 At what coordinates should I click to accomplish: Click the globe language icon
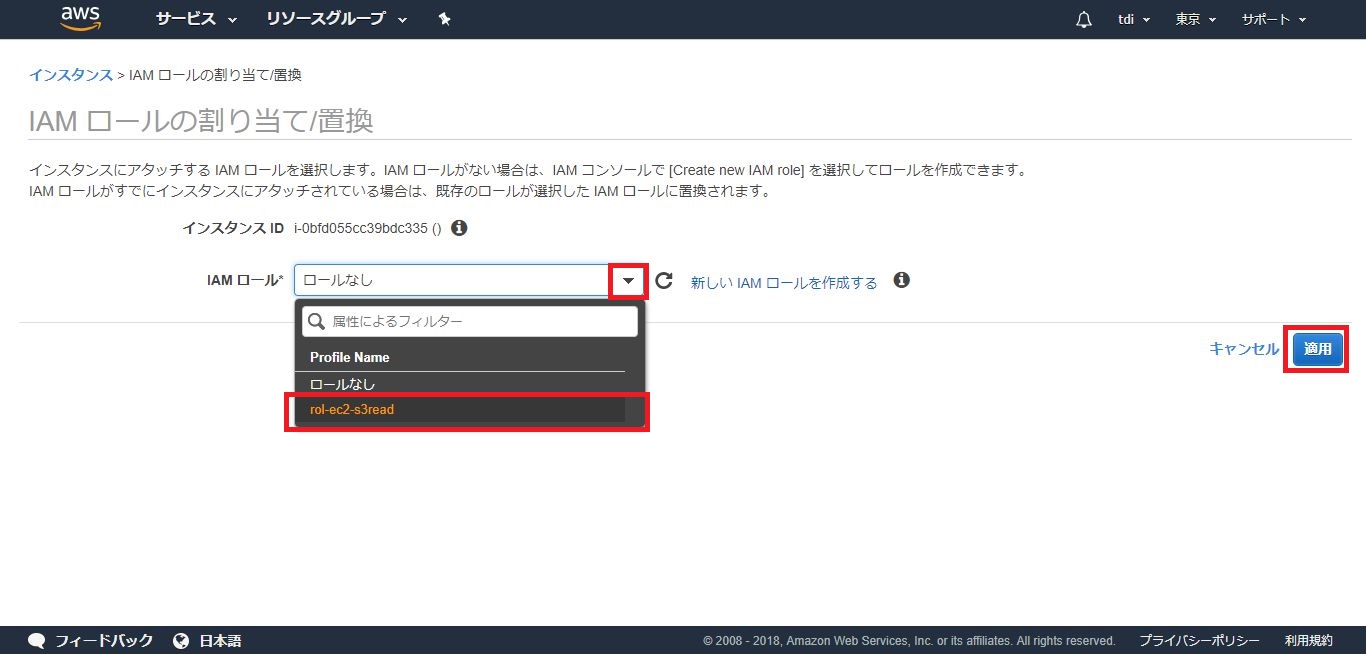pos(181,641)
